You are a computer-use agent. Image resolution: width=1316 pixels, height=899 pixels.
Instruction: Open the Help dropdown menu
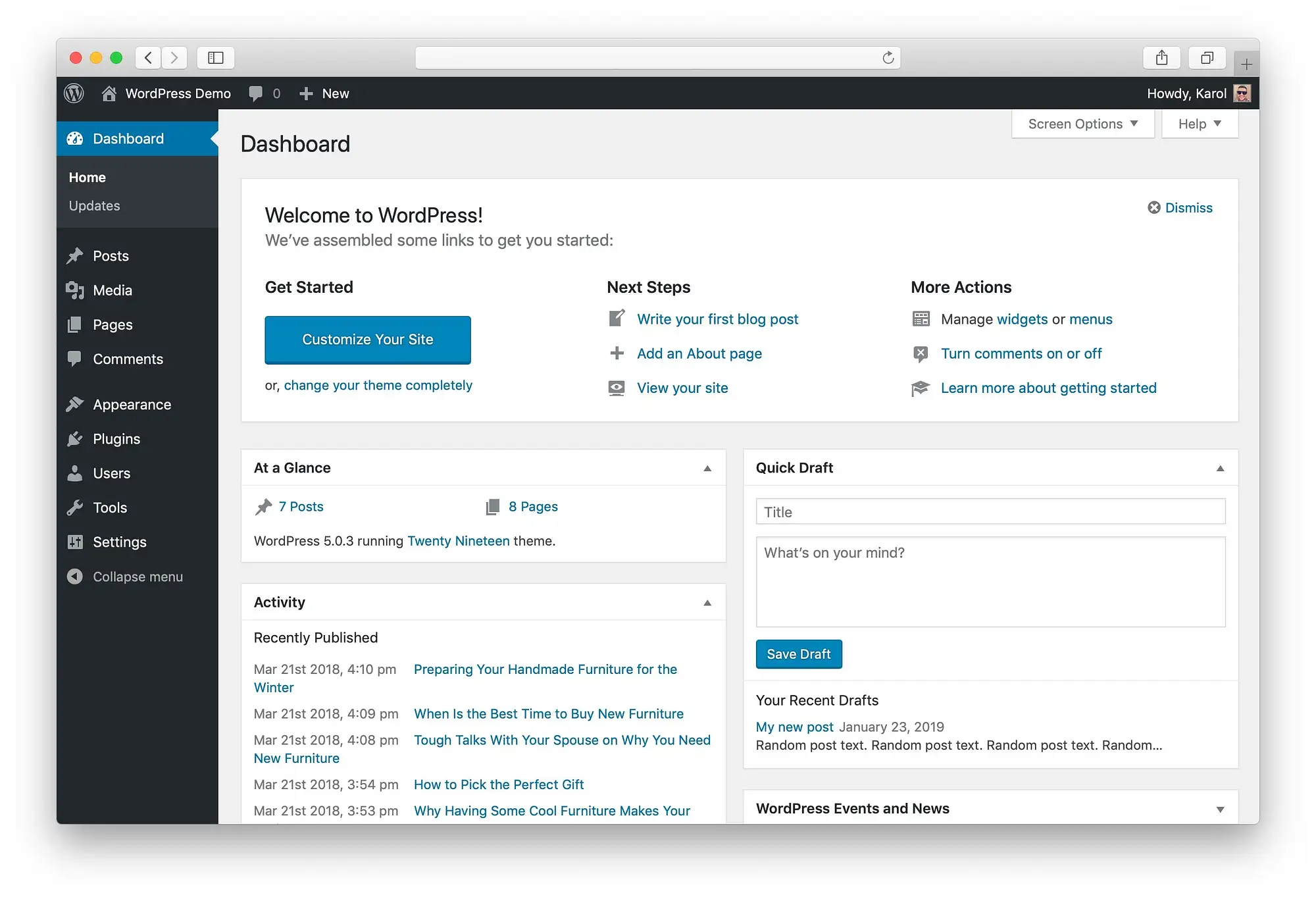[1200, 124]
